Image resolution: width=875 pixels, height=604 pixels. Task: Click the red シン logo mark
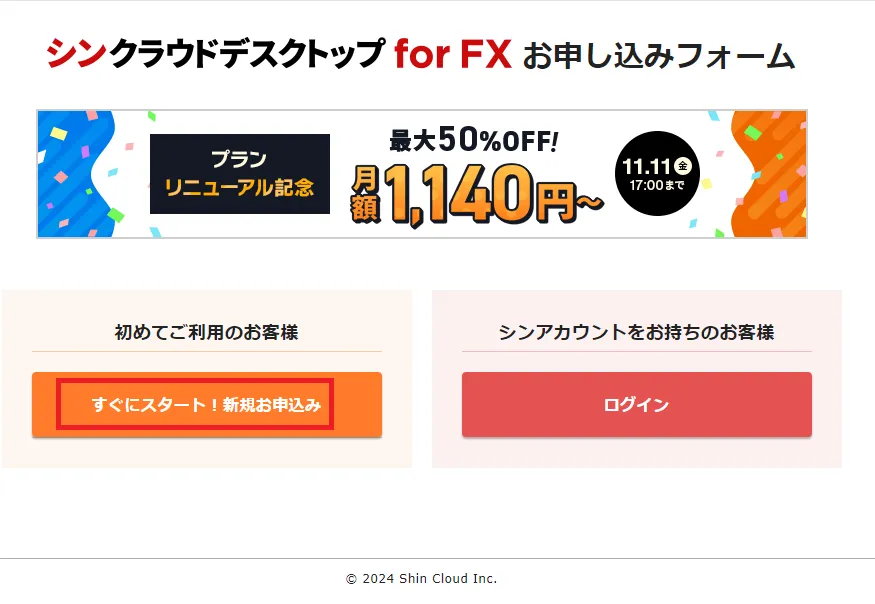point(76,53)
